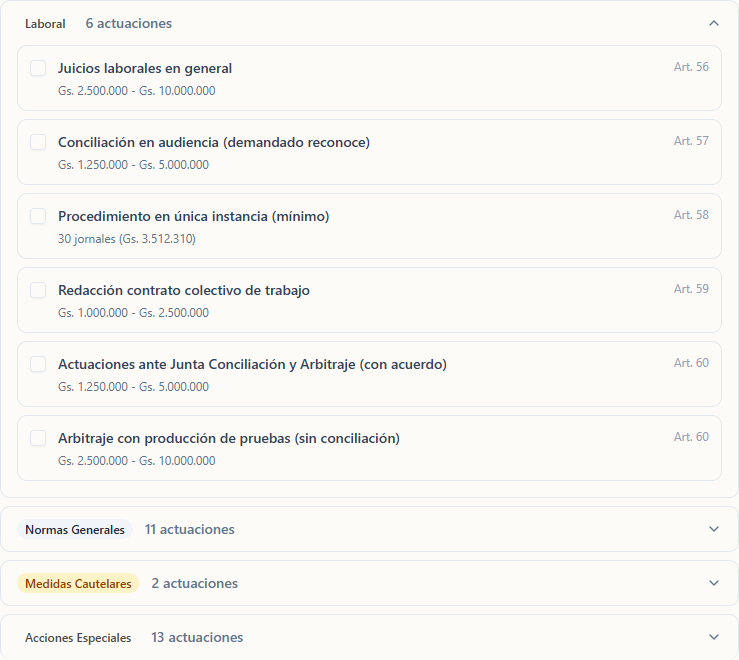The height and width of the screenshot is (660, 739).
Task: Click 'Procedimiento en única instancia (mínimo)' title
Action: coord(194,216)
